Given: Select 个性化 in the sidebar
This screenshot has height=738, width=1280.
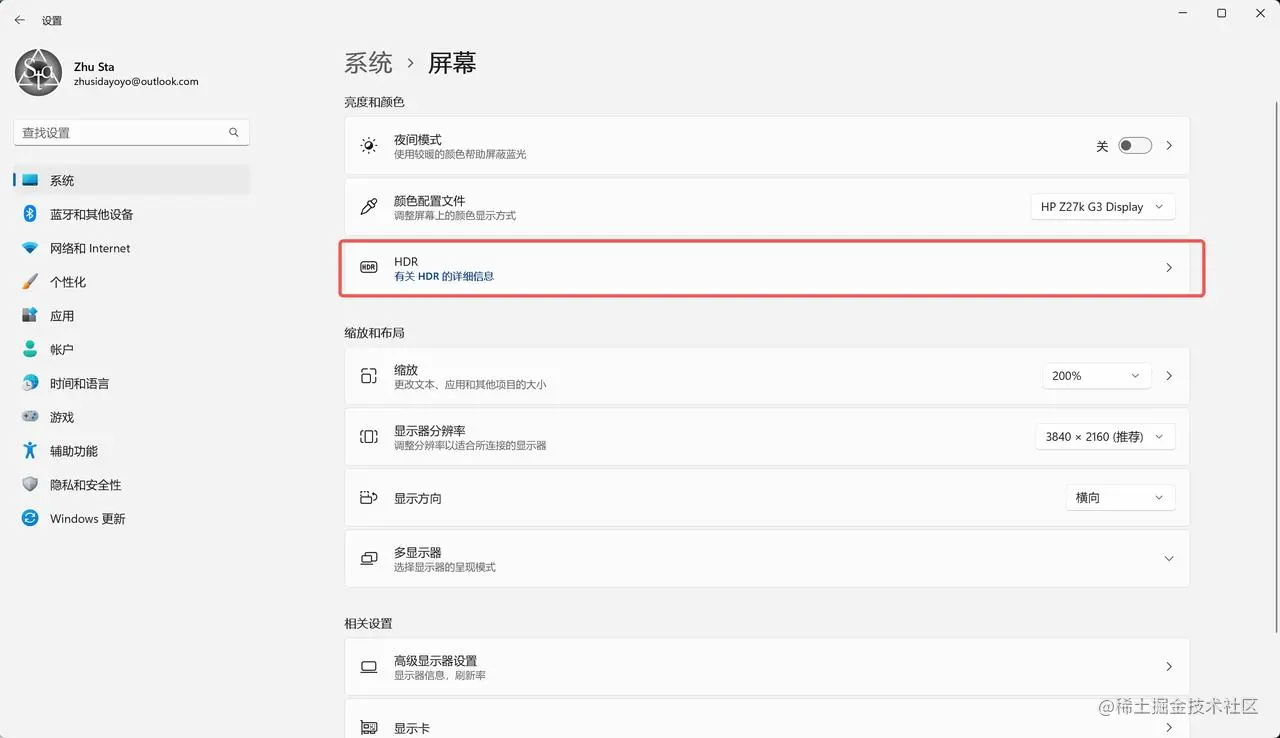Looking at the screenshot, I should click(72, 281).
